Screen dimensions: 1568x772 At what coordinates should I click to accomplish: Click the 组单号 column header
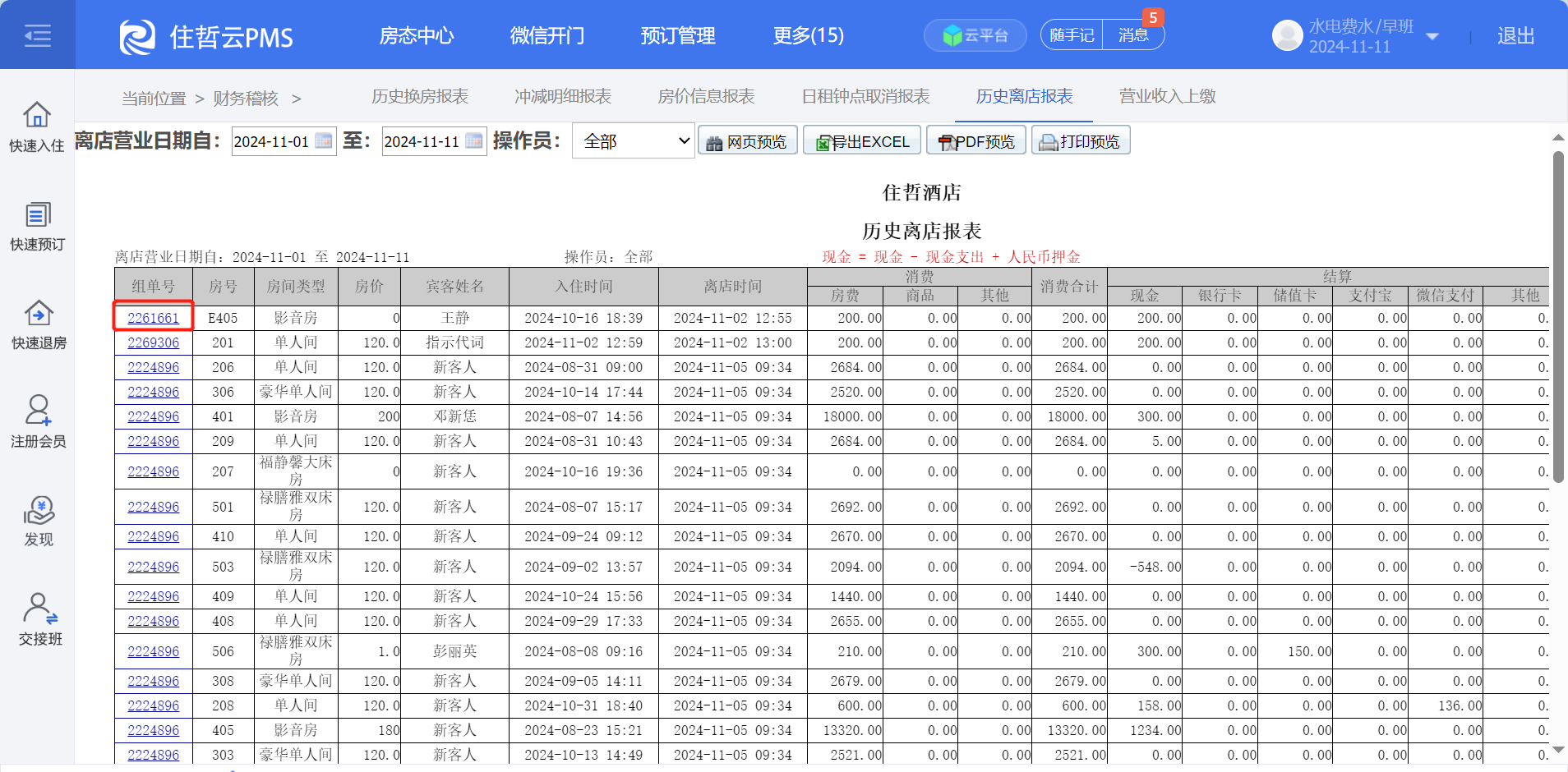coord(154,287)
